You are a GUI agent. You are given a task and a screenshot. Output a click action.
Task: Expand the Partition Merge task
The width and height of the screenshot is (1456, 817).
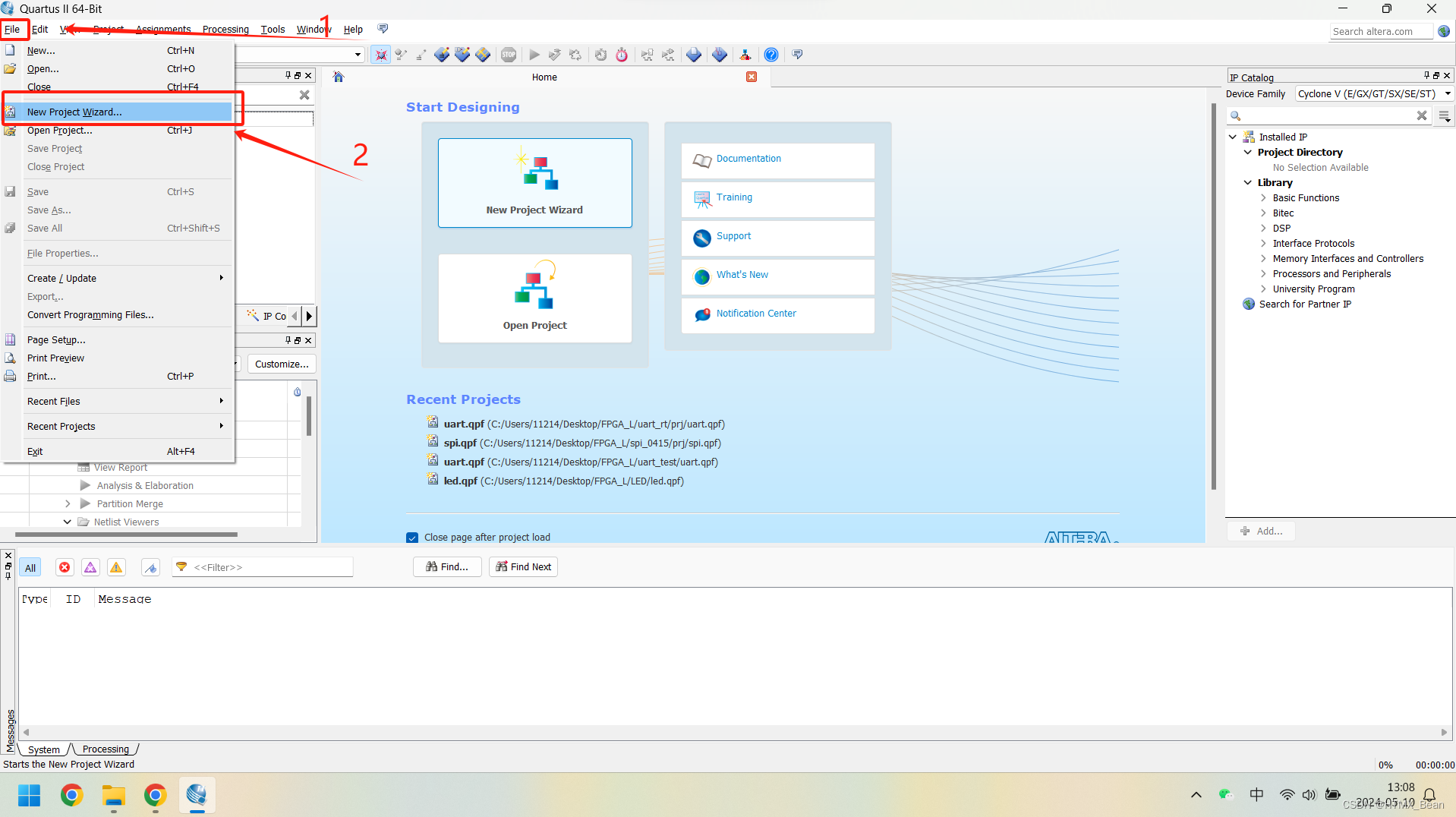pos(68,504)
